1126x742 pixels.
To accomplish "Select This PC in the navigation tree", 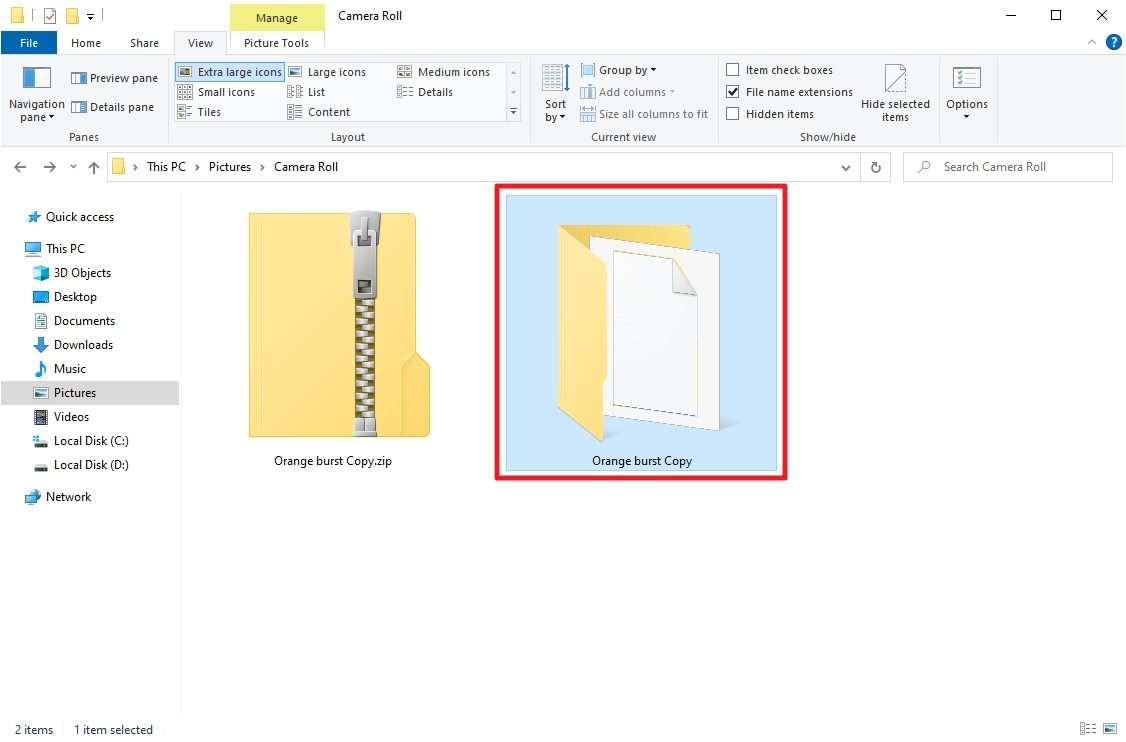I will point(55,249).
